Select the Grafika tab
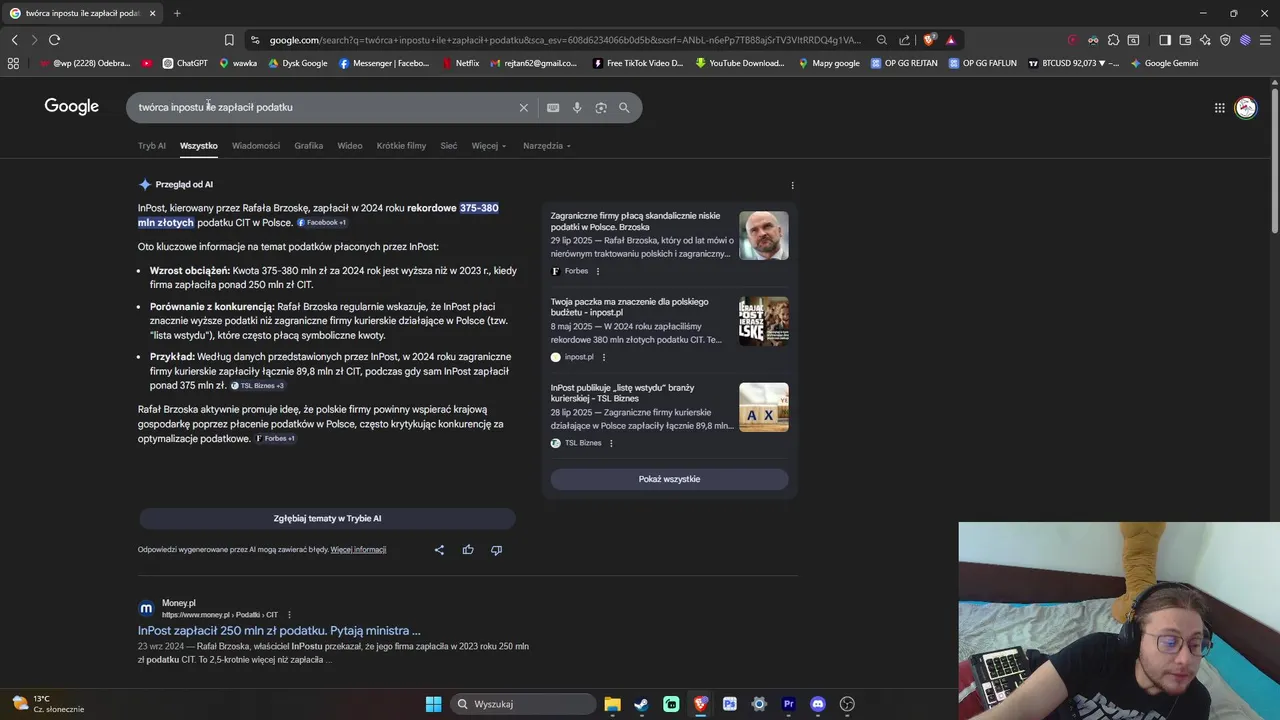1280x720 pixels. (x=308, y=146)
